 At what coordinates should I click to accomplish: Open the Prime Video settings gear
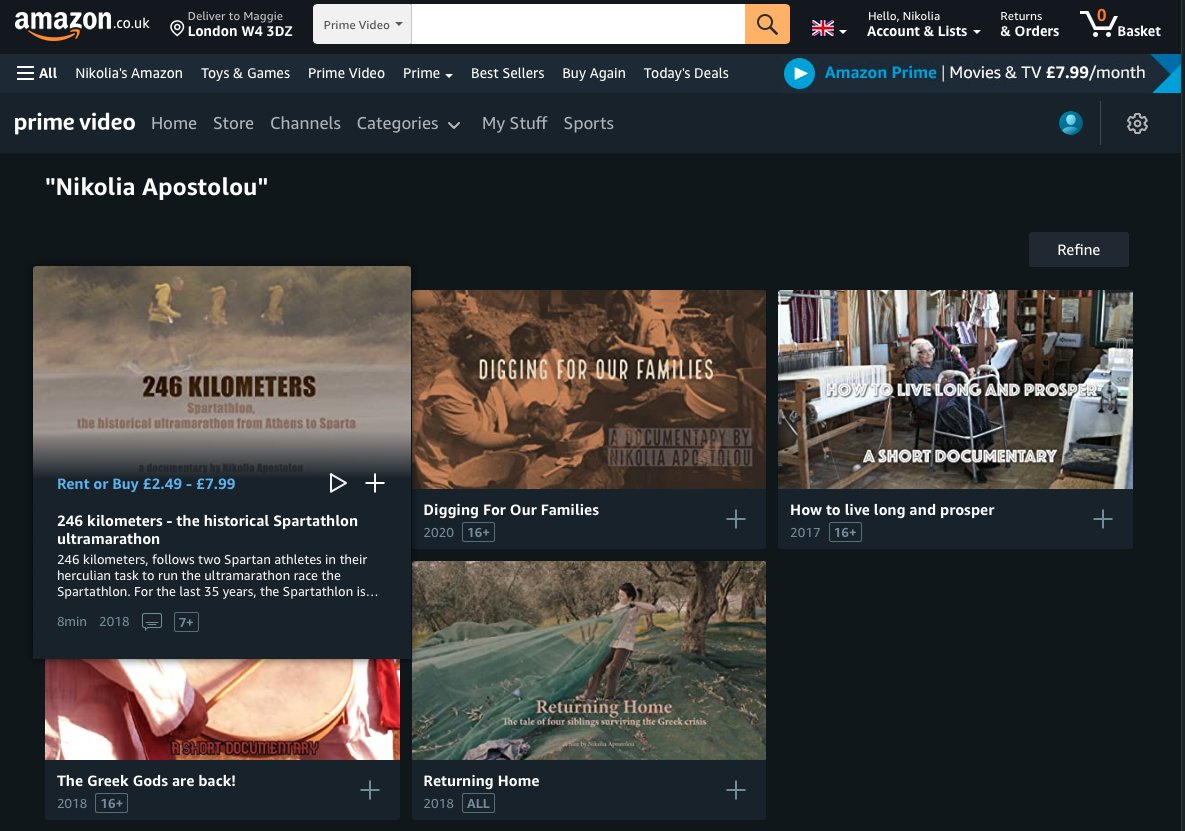click(1137, 123)
